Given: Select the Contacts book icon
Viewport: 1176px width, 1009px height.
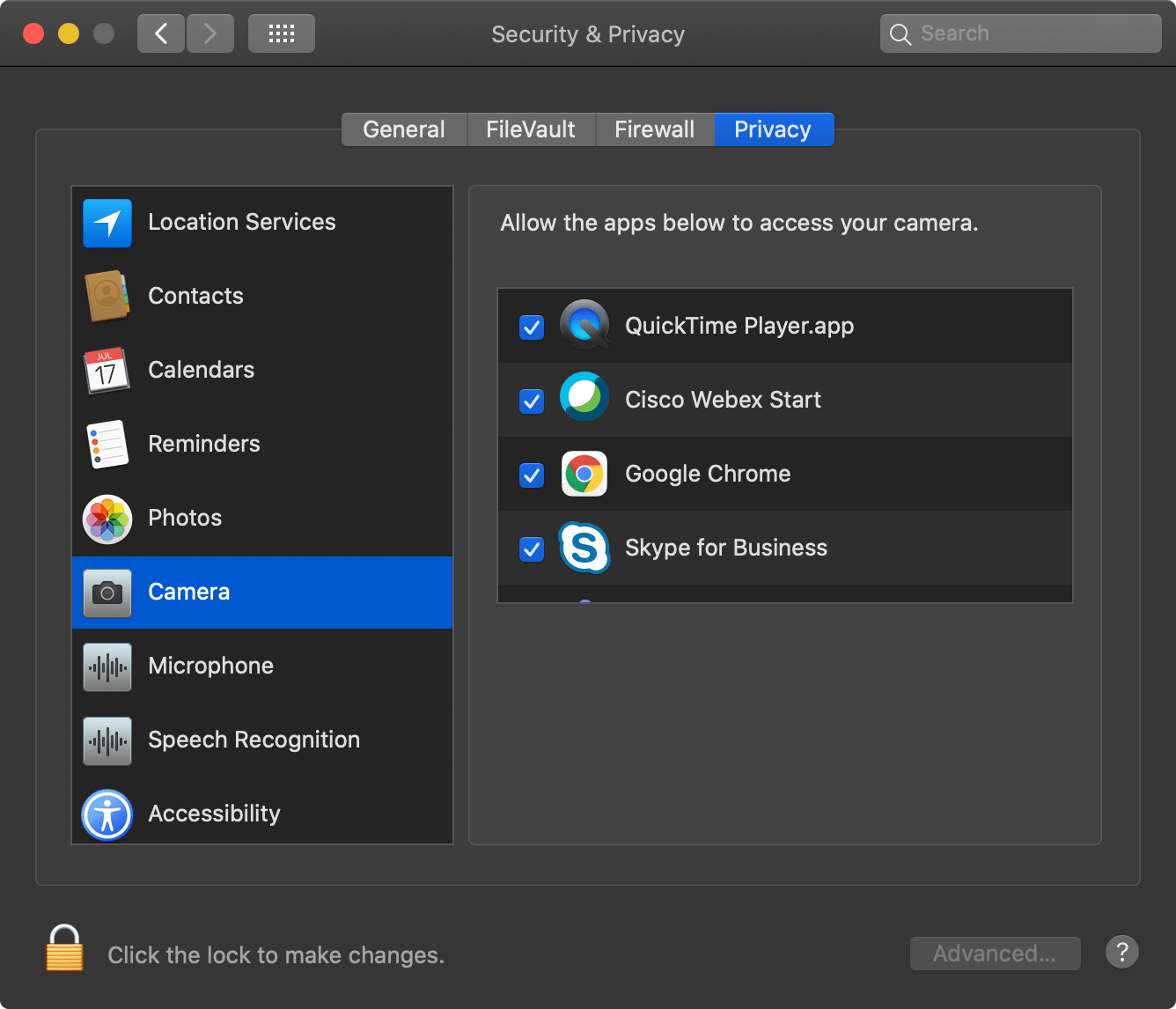Looking at the screenshot, I should (107, 297).
